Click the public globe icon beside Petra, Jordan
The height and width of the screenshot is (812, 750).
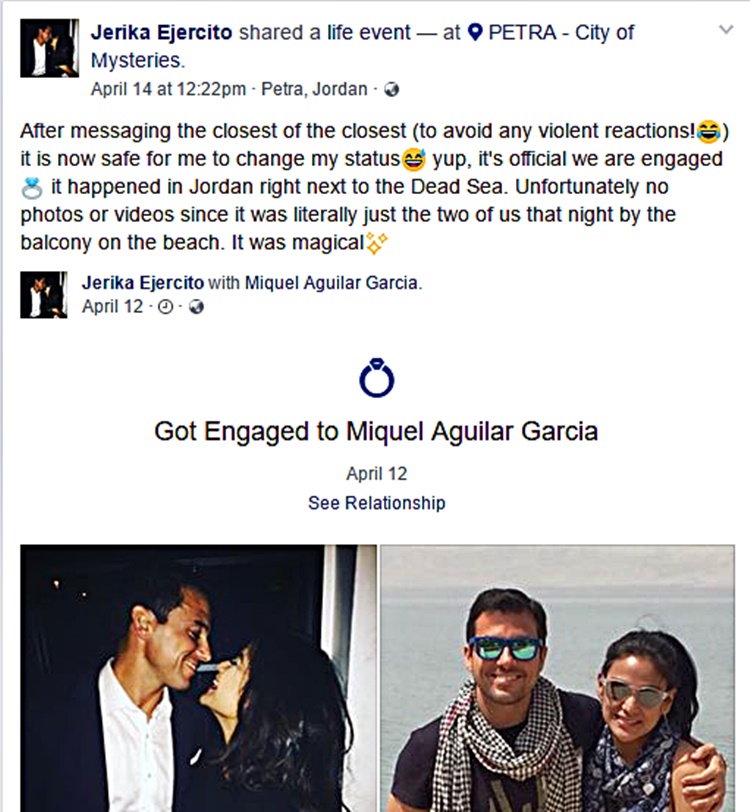coord(392,90)
